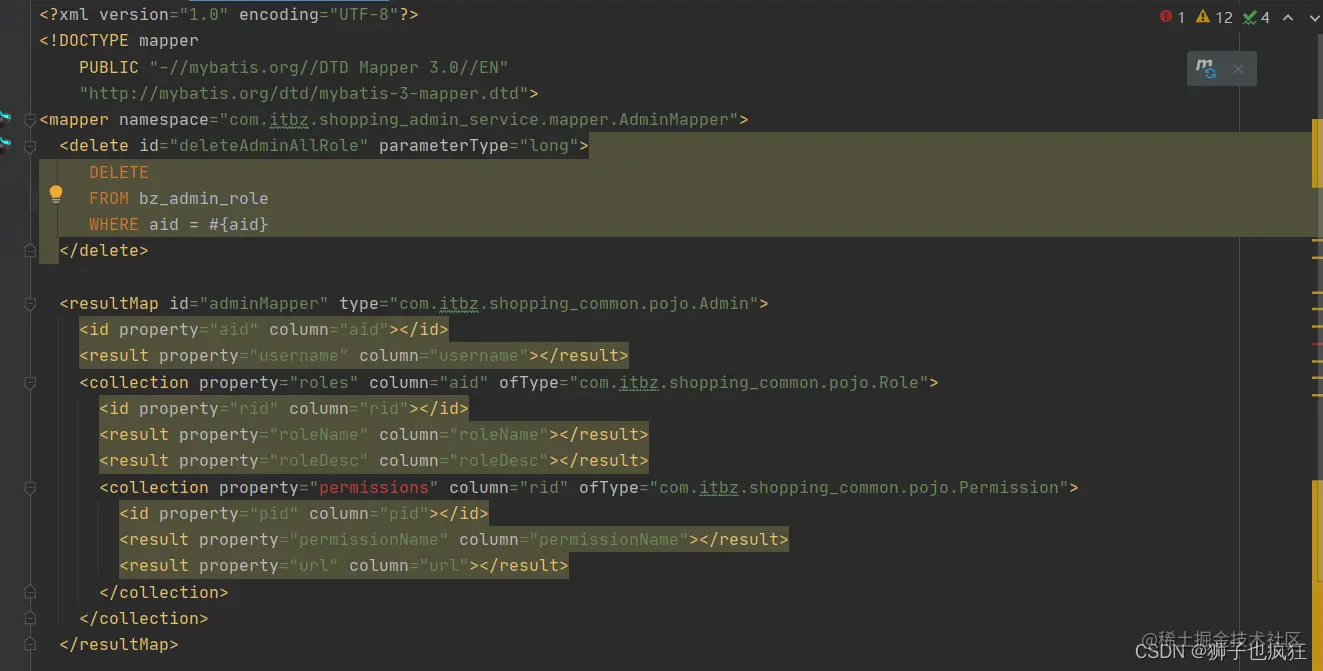Click the adminMapper resultMap id value
1323x671 pixels.
point(264,304)
